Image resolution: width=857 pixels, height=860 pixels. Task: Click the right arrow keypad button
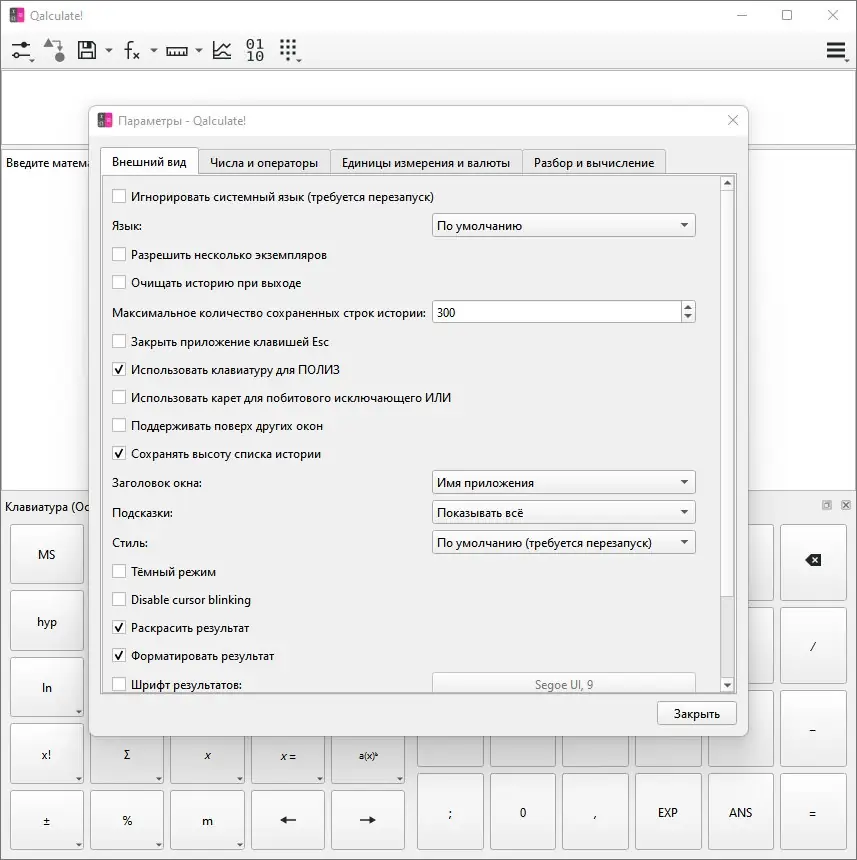[368, 820]
